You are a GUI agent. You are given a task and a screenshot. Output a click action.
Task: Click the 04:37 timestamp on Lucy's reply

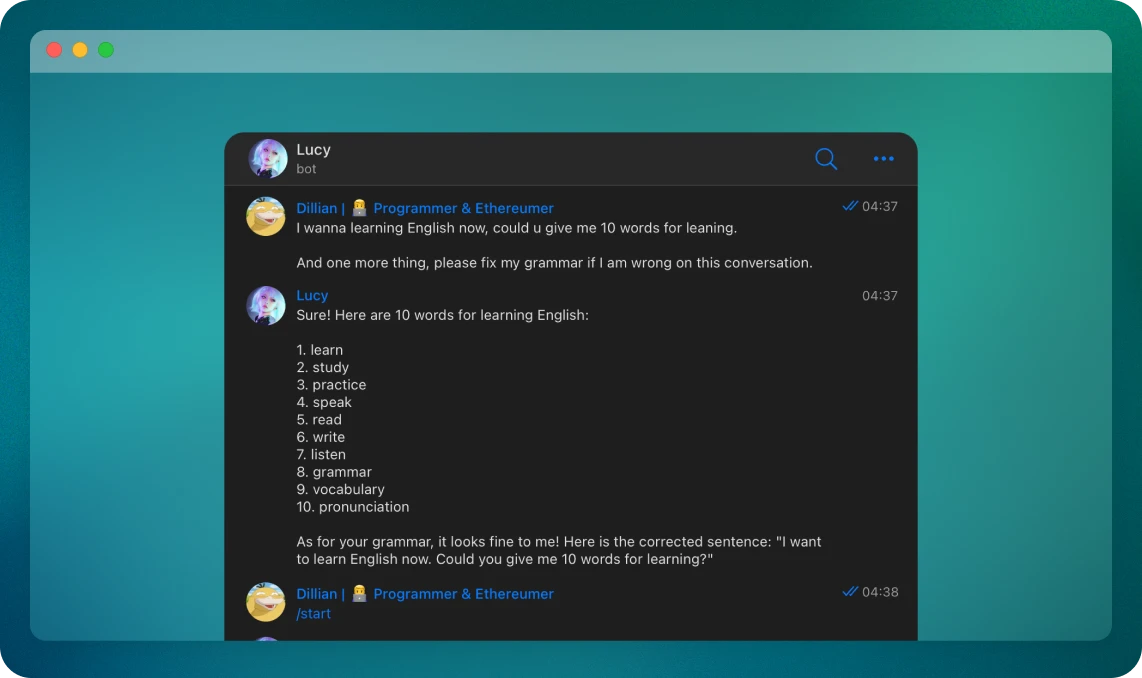pos(880,296)
